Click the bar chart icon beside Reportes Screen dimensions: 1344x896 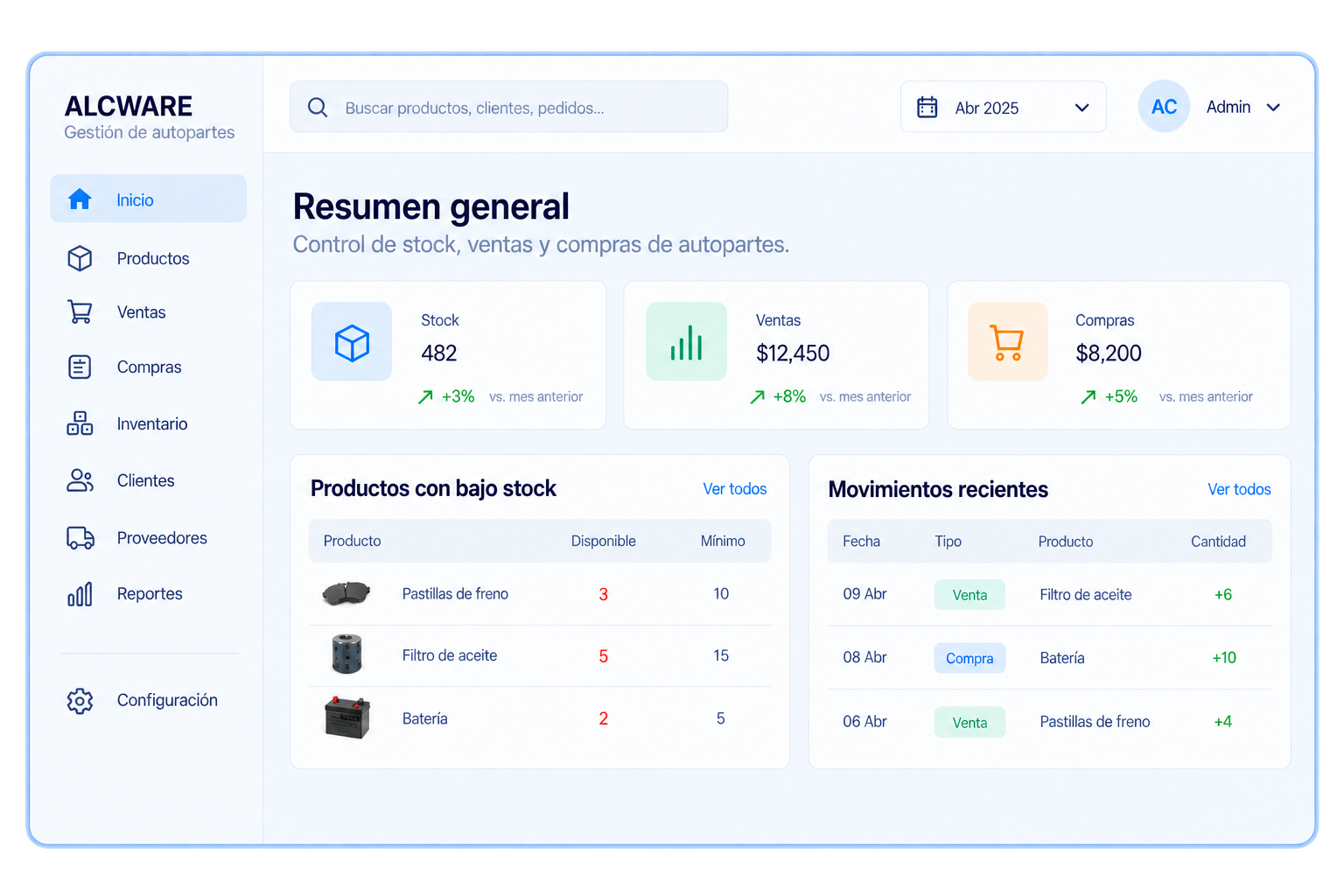tap(80, 594)
